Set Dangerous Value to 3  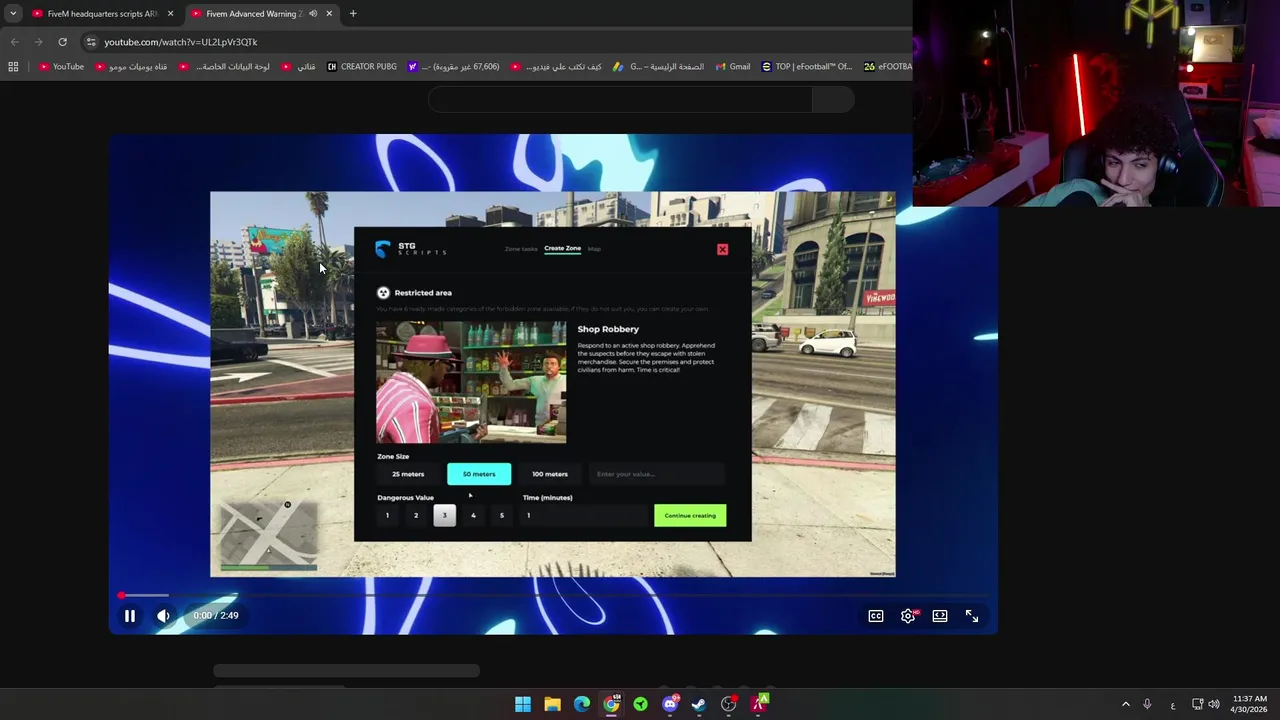coord(445,515)
